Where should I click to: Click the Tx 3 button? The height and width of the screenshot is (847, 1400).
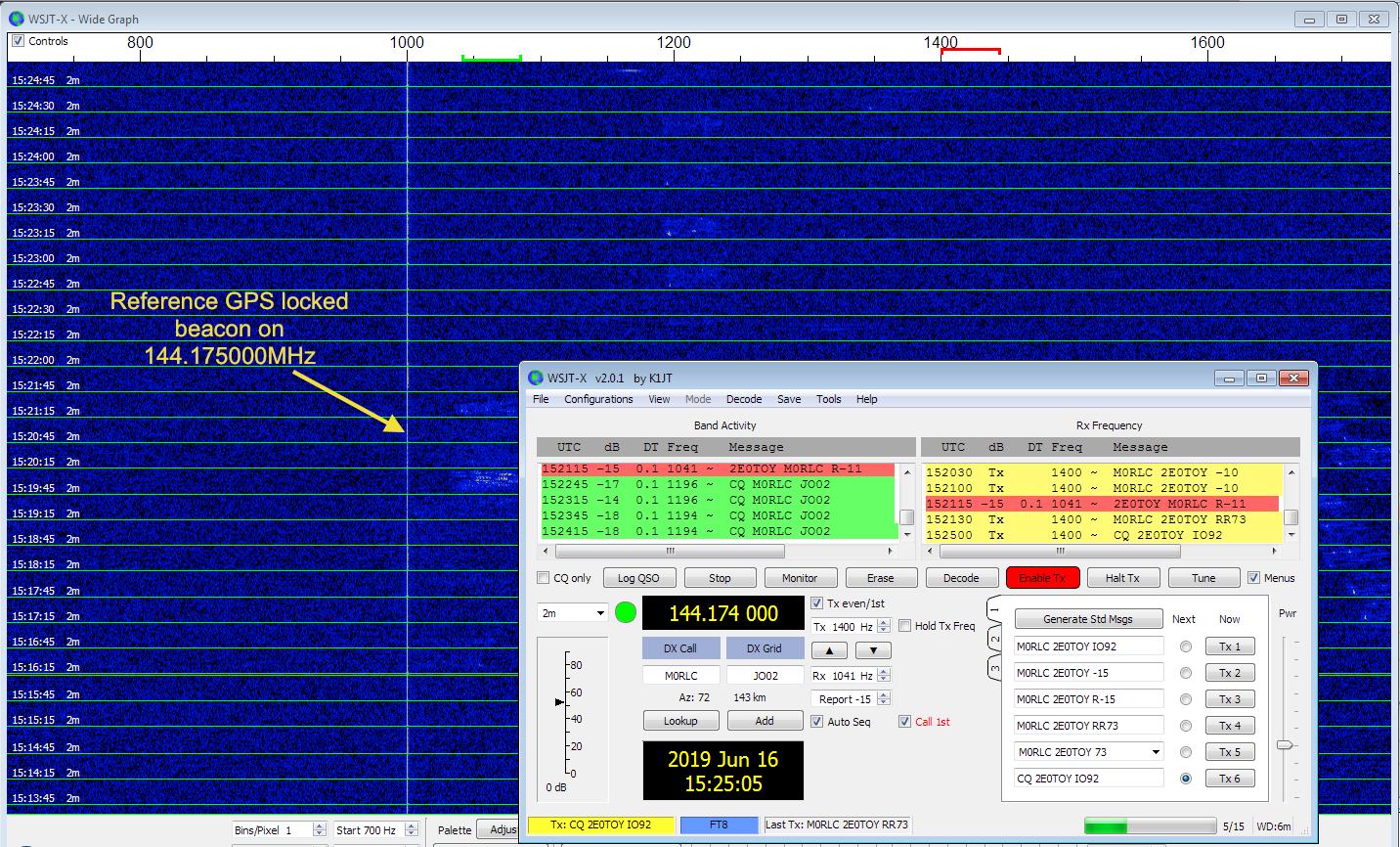(x=1230, y=699)
